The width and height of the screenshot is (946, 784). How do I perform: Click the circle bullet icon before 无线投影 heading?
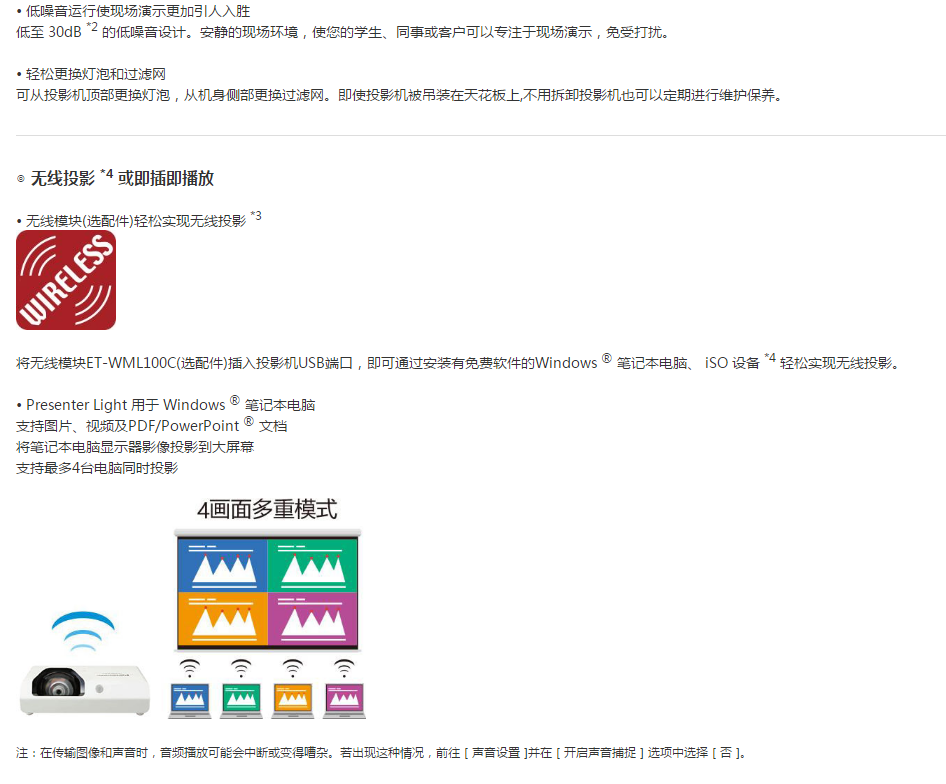click(21, 179)
